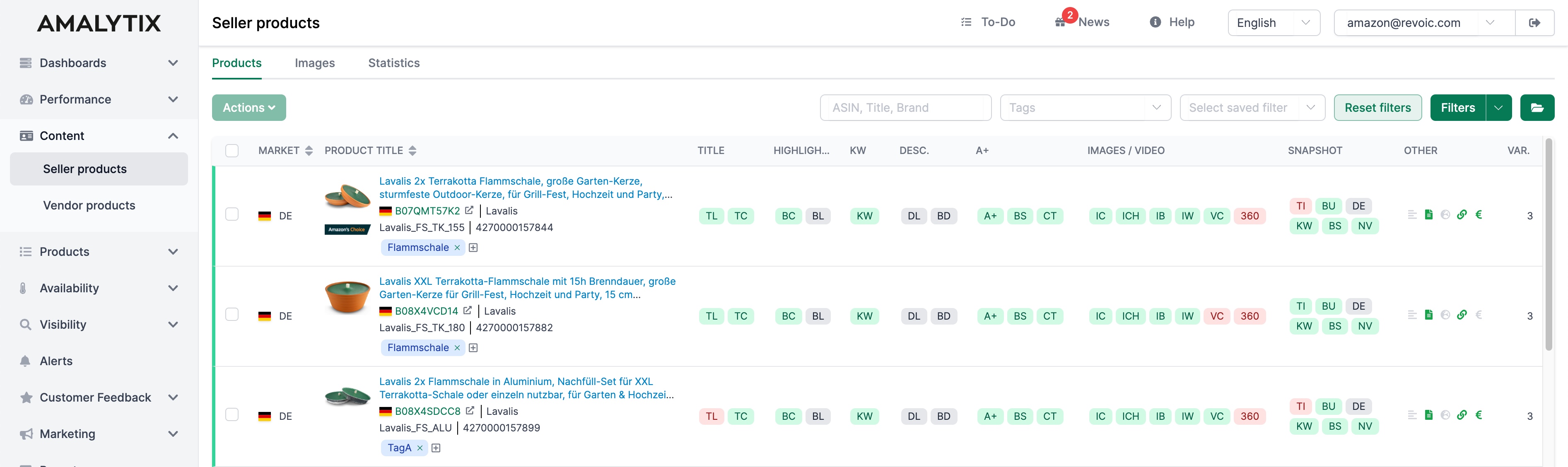Click green euro icon in B07QMT57K2 row

(1479, 214)
